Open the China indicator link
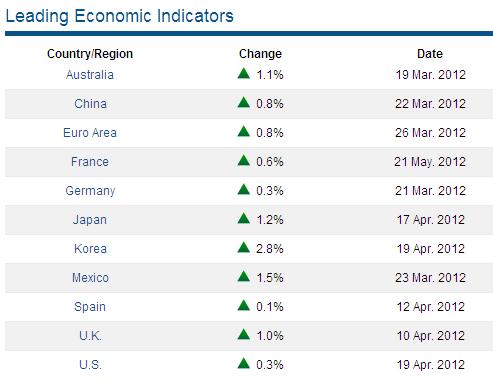The height and width of the screenshot is (386, 493). (x=90, y=104)
